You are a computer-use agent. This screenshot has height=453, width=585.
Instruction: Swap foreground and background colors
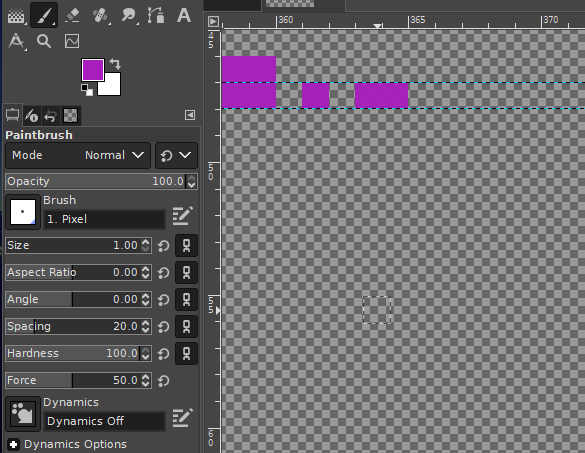(x=115, y=64)
